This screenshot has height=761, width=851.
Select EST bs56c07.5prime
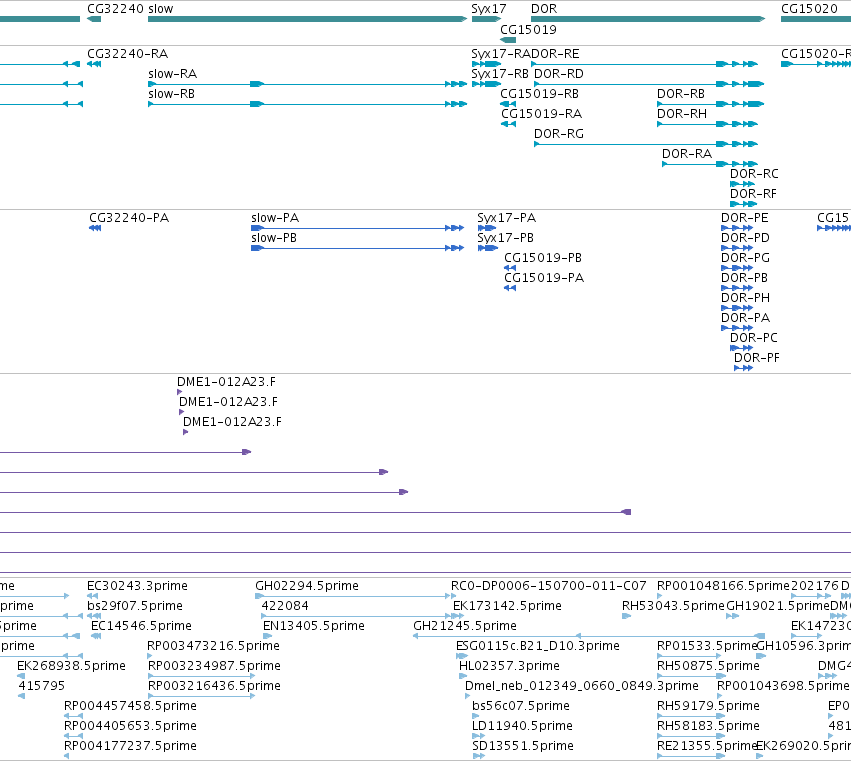[x=476, y=716]
